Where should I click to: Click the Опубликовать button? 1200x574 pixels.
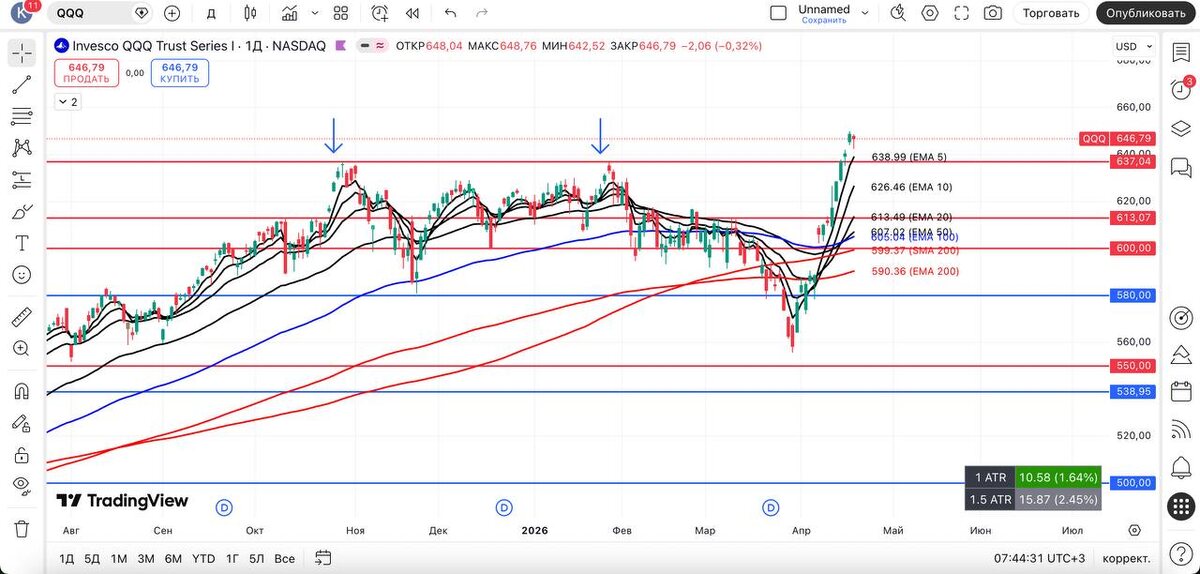pyautogui.click(x=1147, y=13)
